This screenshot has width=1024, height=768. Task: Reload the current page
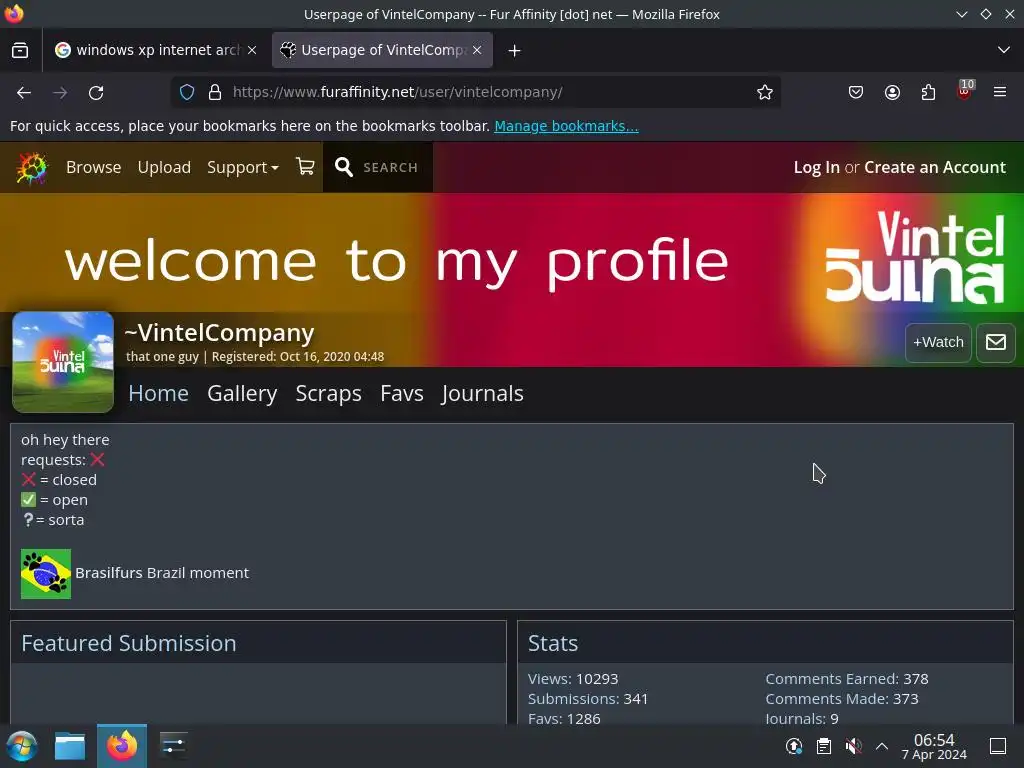coord(96,93)
